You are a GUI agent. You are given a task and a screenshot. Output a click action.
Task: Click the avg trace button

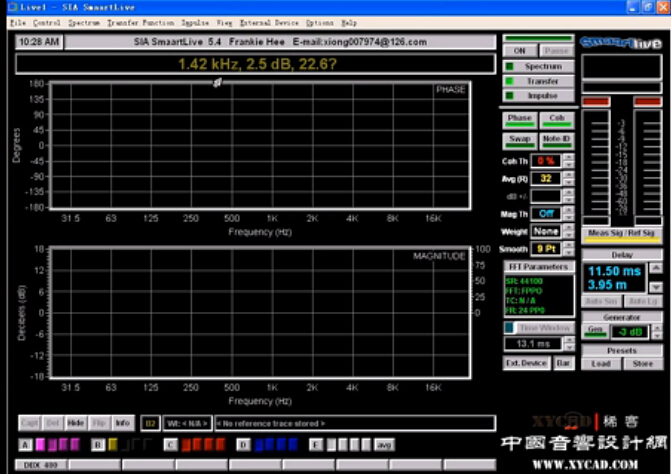pos(384,445)
